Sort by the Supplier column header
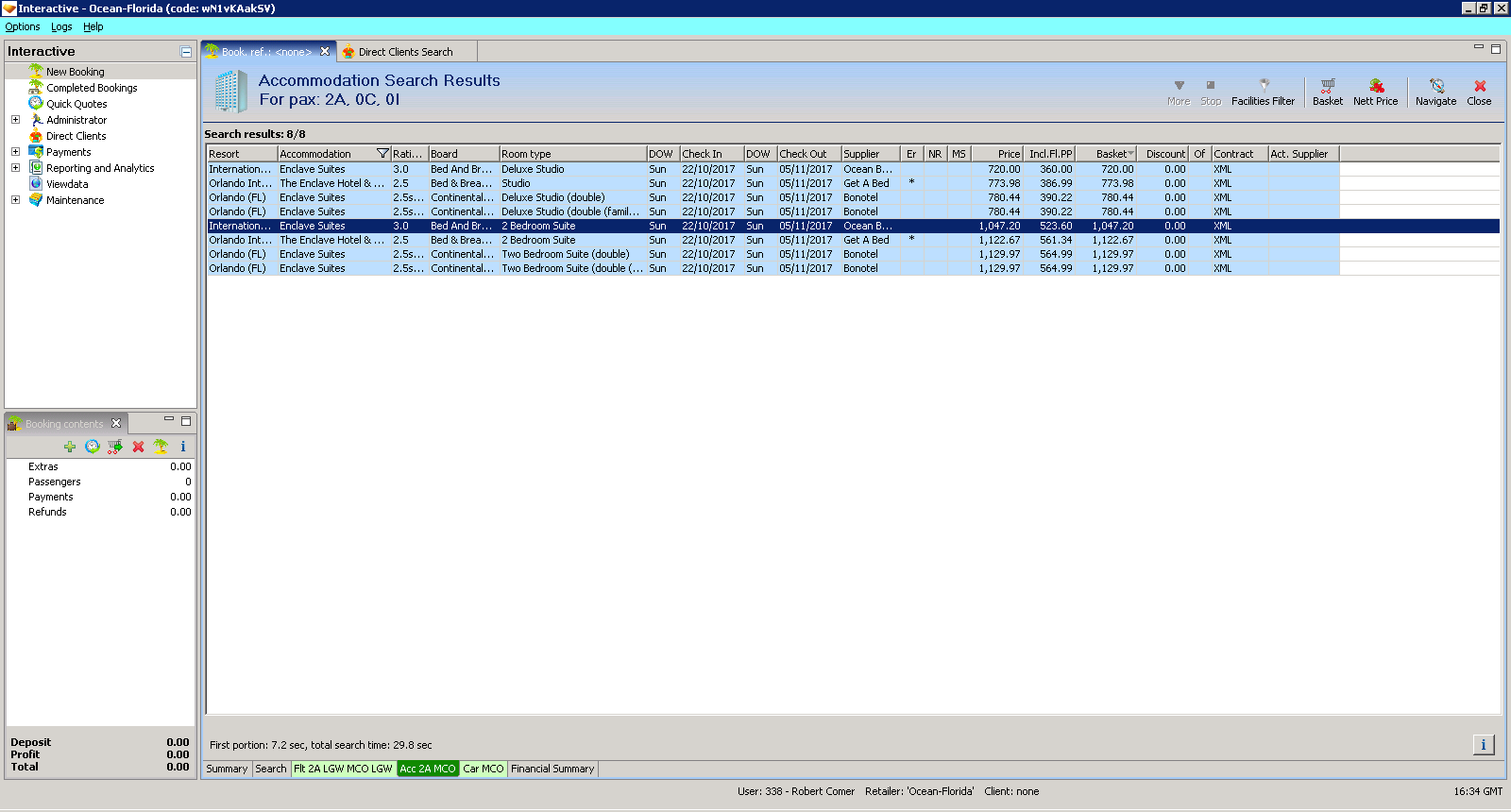This screenshot has width=1511, height=812. 869,154
